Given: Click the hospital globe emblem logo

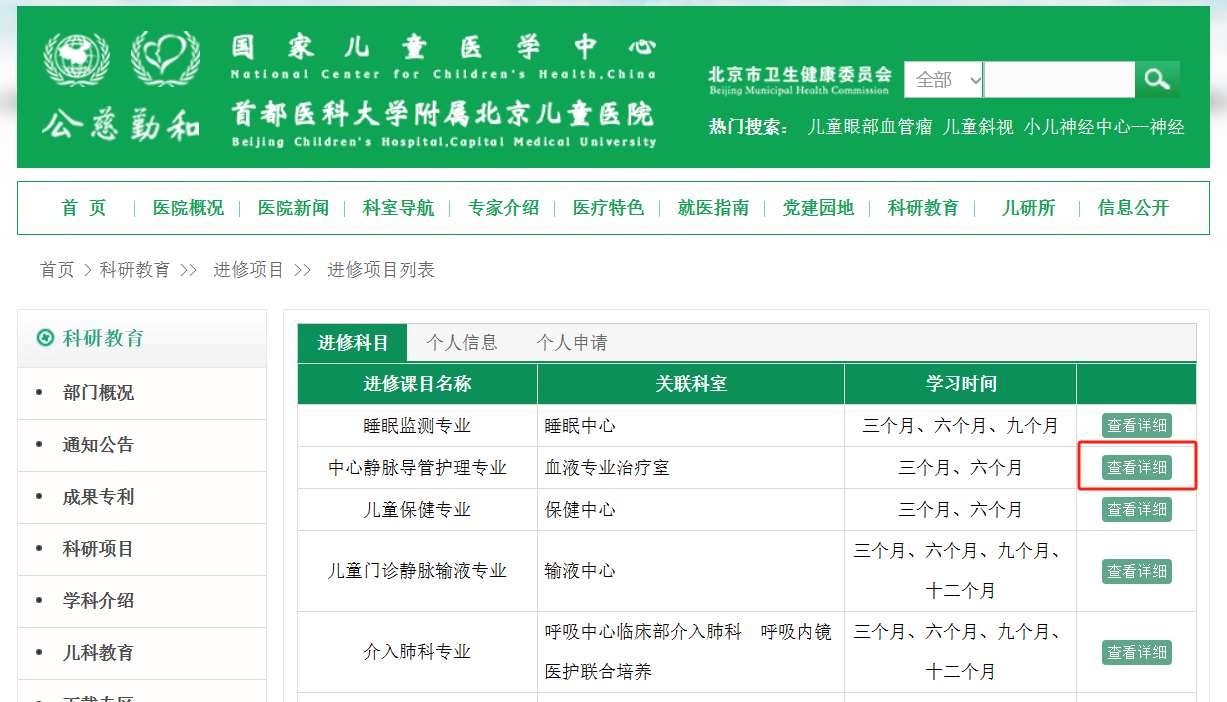Looking at the screenshot, I should tap(76, 60).
